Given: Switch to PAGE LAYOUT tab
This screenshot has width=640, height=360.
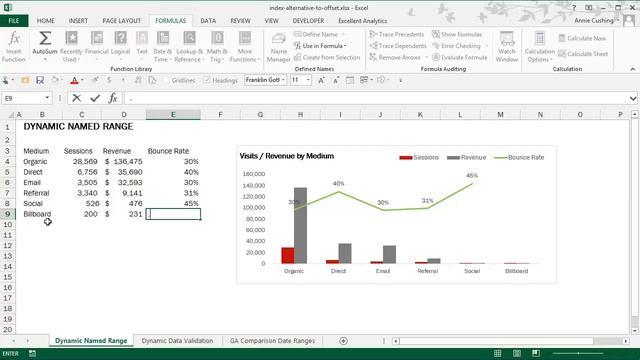Looking at the screenshot, I should click(121, 21).
